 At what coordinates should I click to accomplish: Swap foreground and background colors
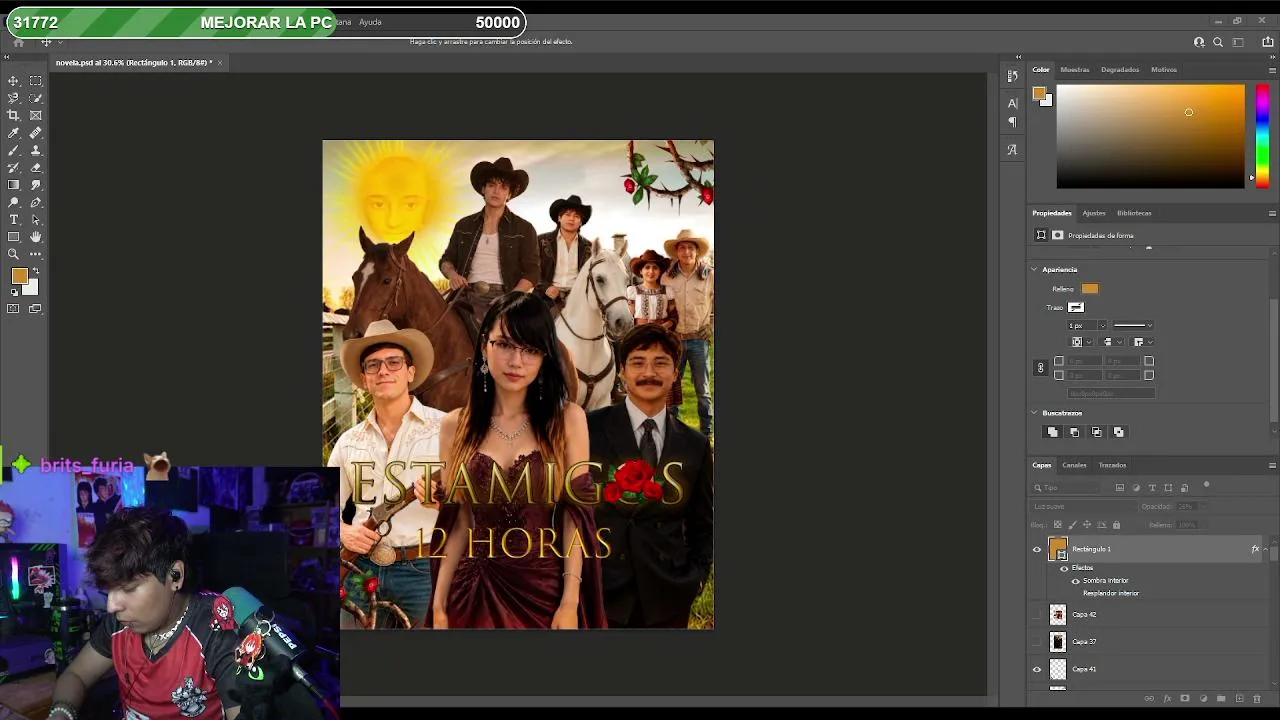pos(36,271)
